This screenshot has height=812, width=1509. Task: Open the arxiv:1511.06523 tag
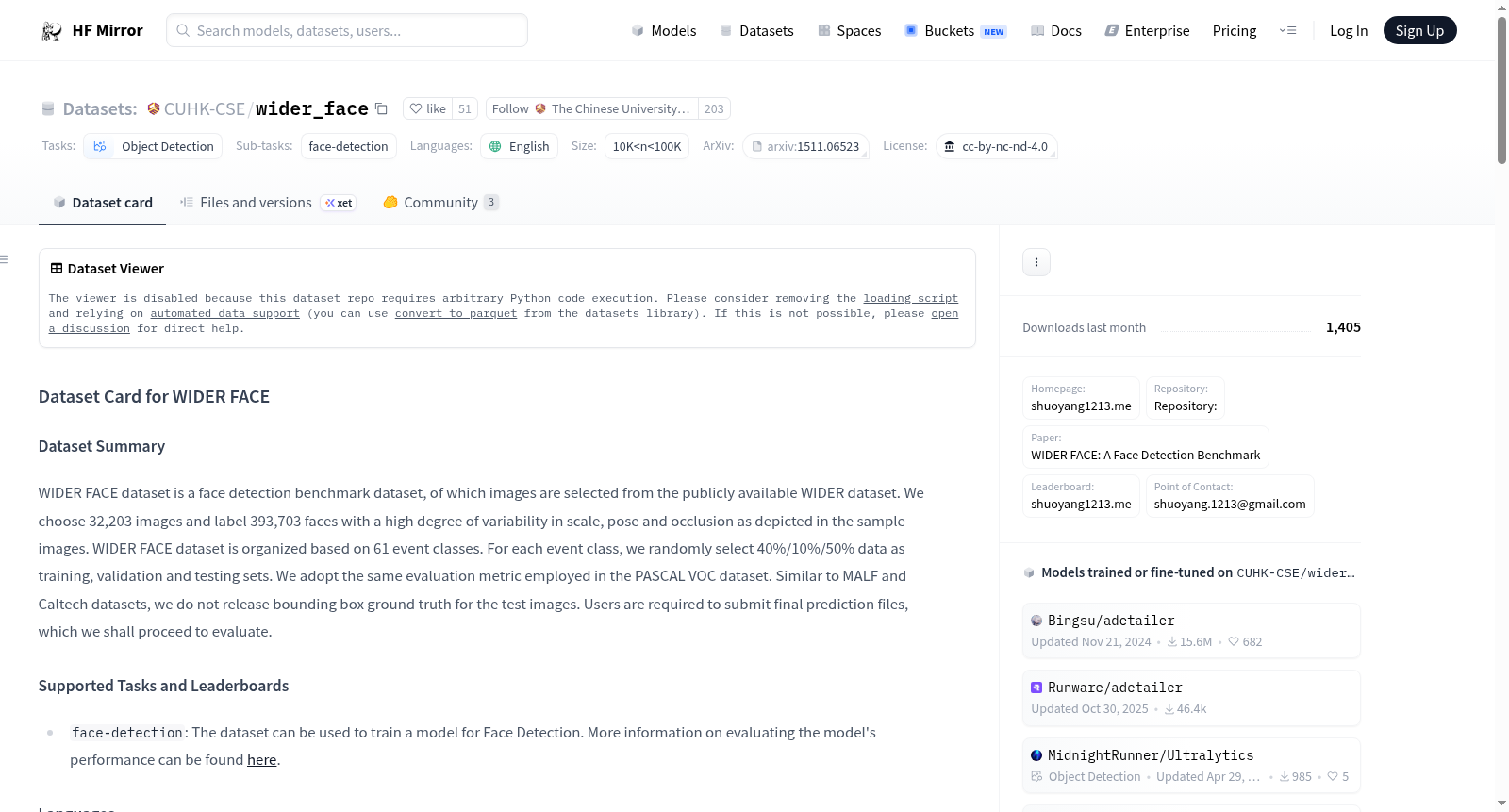(805, 146)
